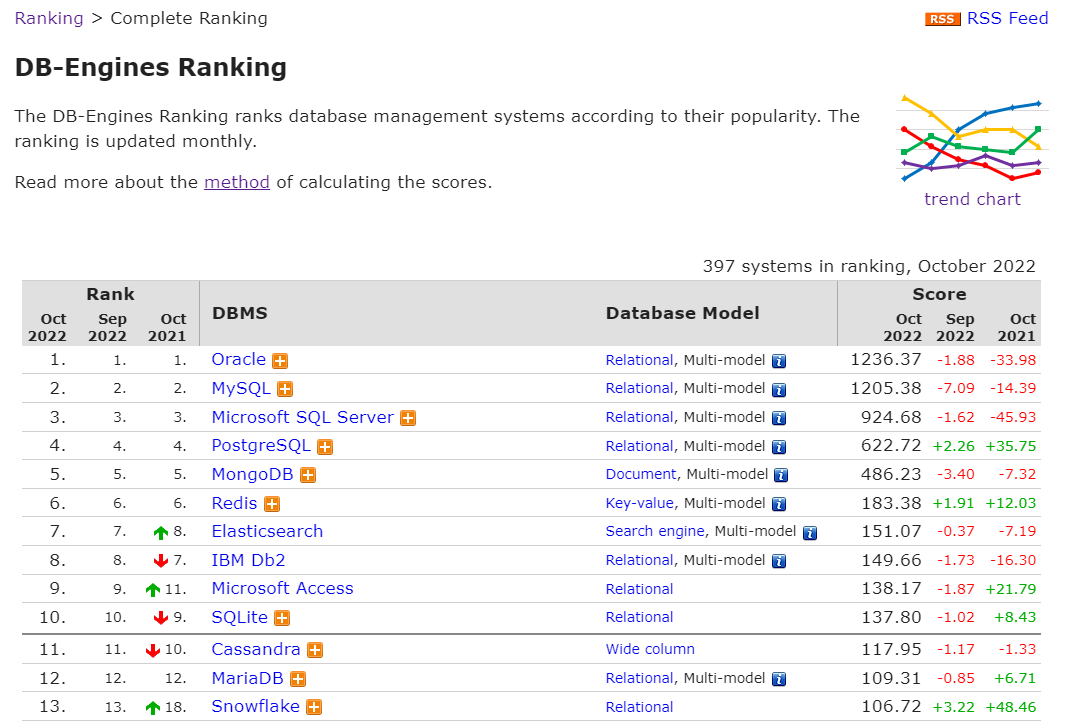Click PostgreSQL's yearly change +35.75
The image size is (1065, 725).
tap(1011, 446)
